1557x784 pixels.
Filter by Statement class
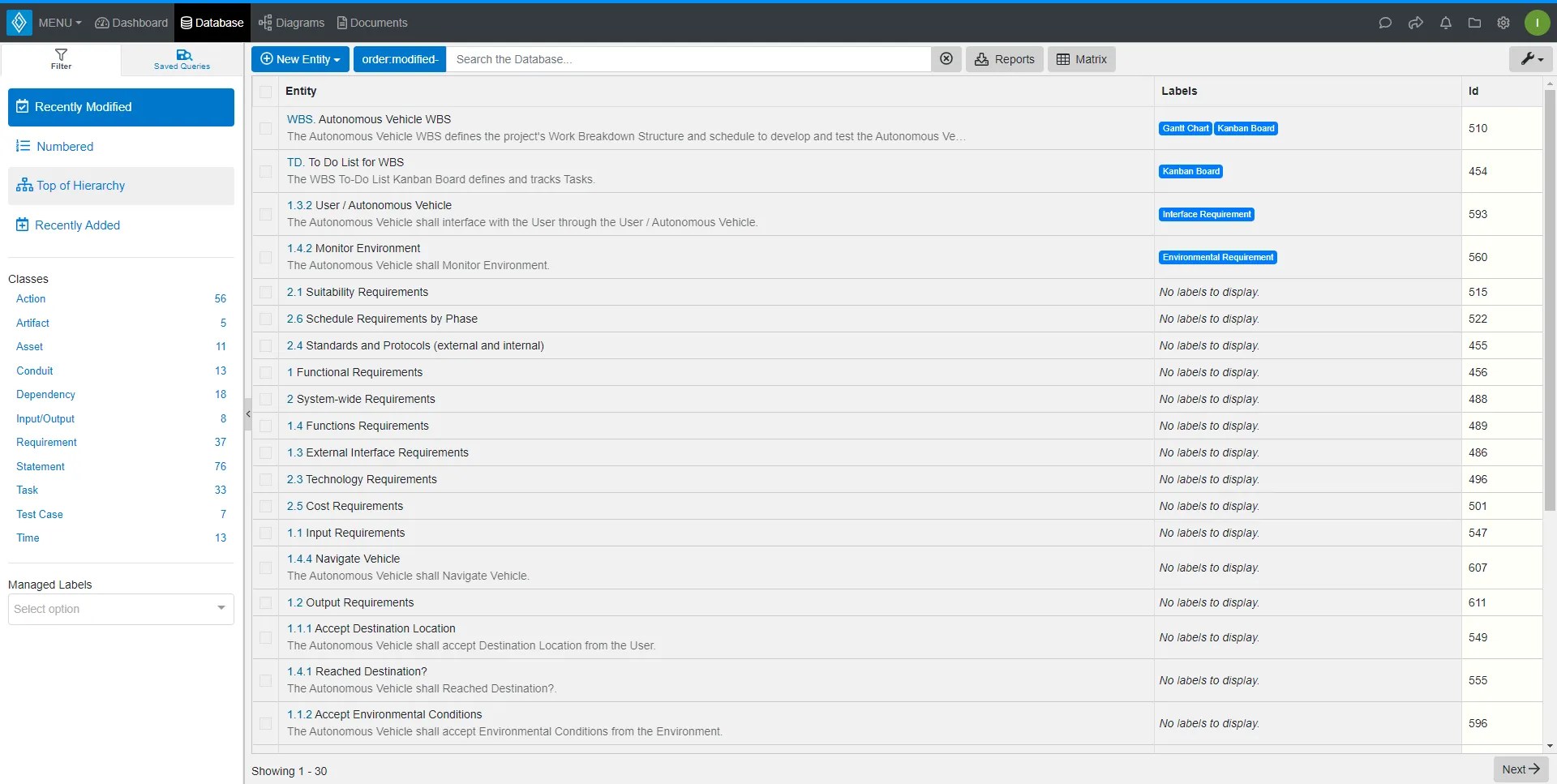[x=41, y=466]
